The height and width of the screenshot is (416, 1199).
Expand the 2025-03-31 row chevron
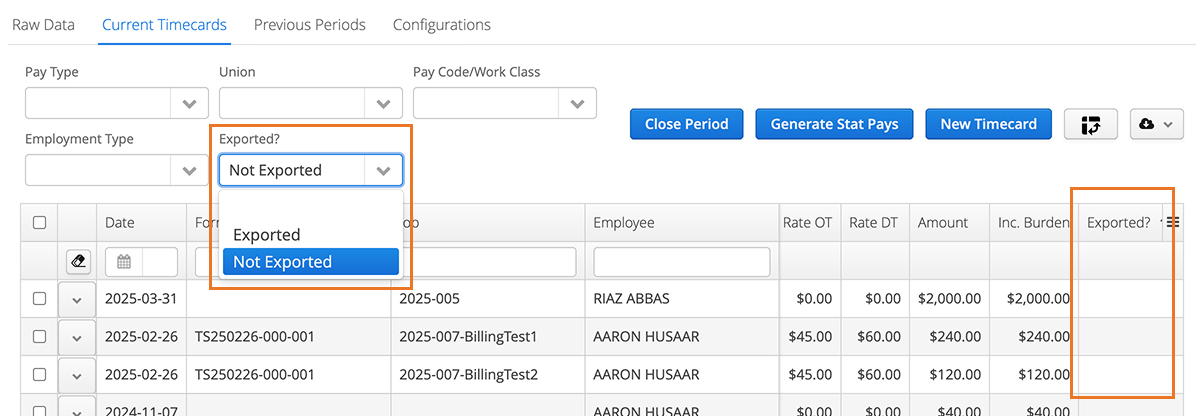(76, 300)
